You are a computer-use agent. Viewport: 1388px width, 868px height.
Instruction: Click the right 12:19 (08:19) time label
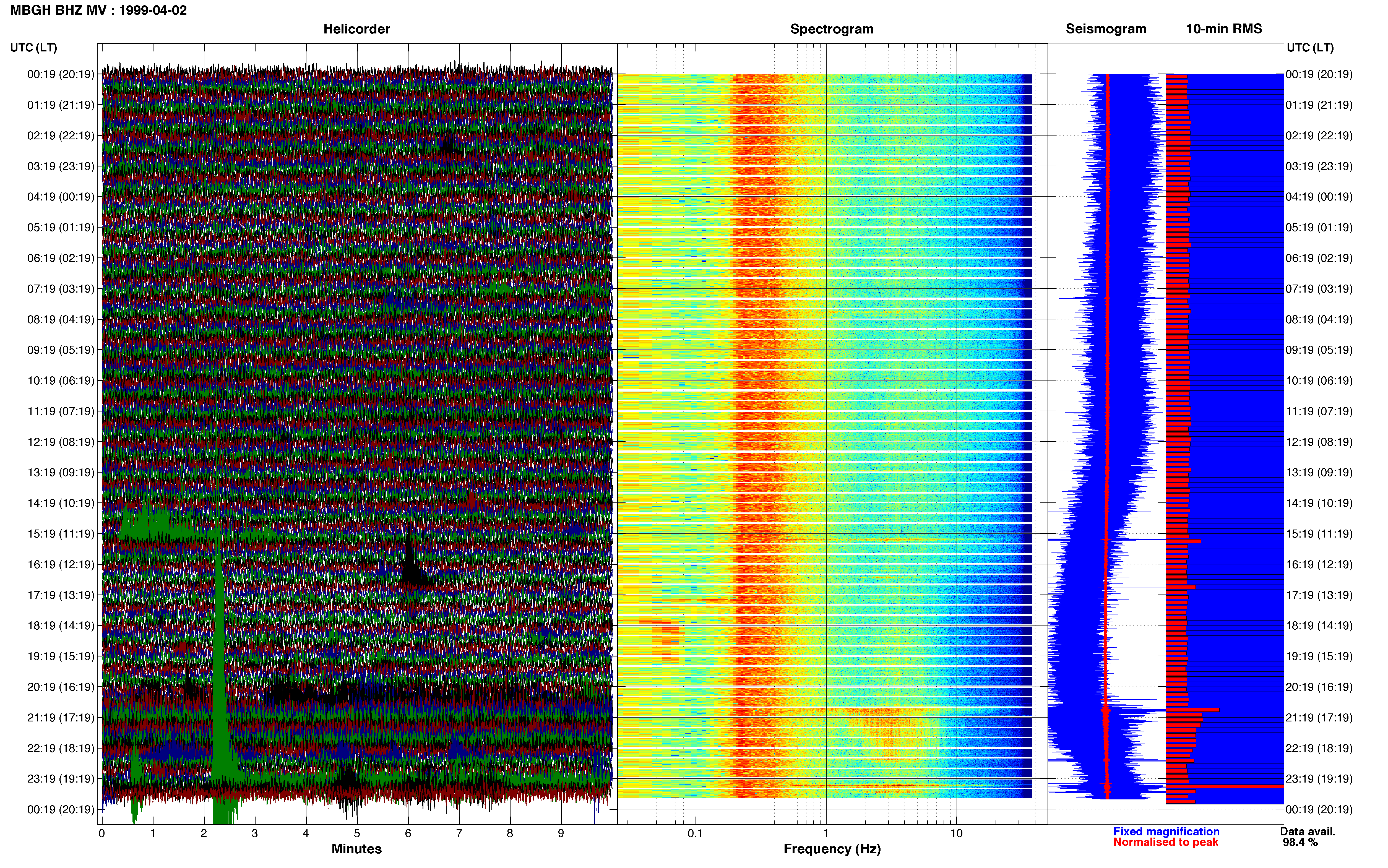[x=1319, y=442]
